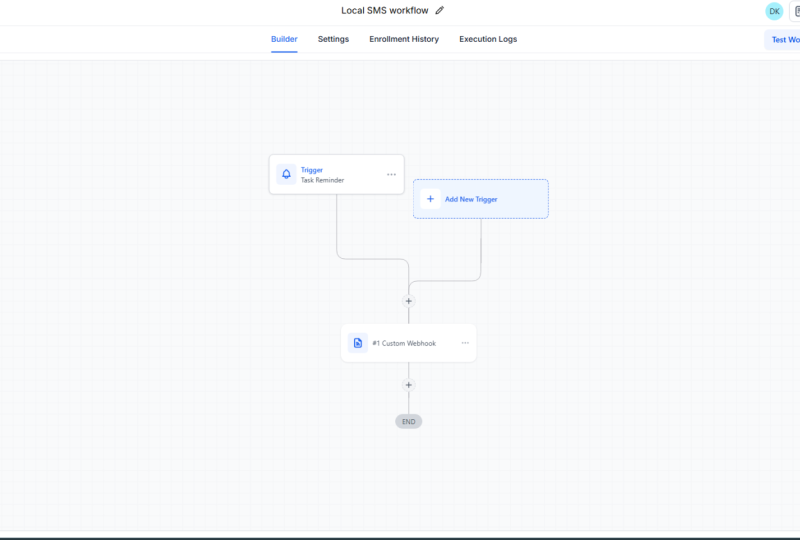
Task: Click the END node
Action: [409, 422]
